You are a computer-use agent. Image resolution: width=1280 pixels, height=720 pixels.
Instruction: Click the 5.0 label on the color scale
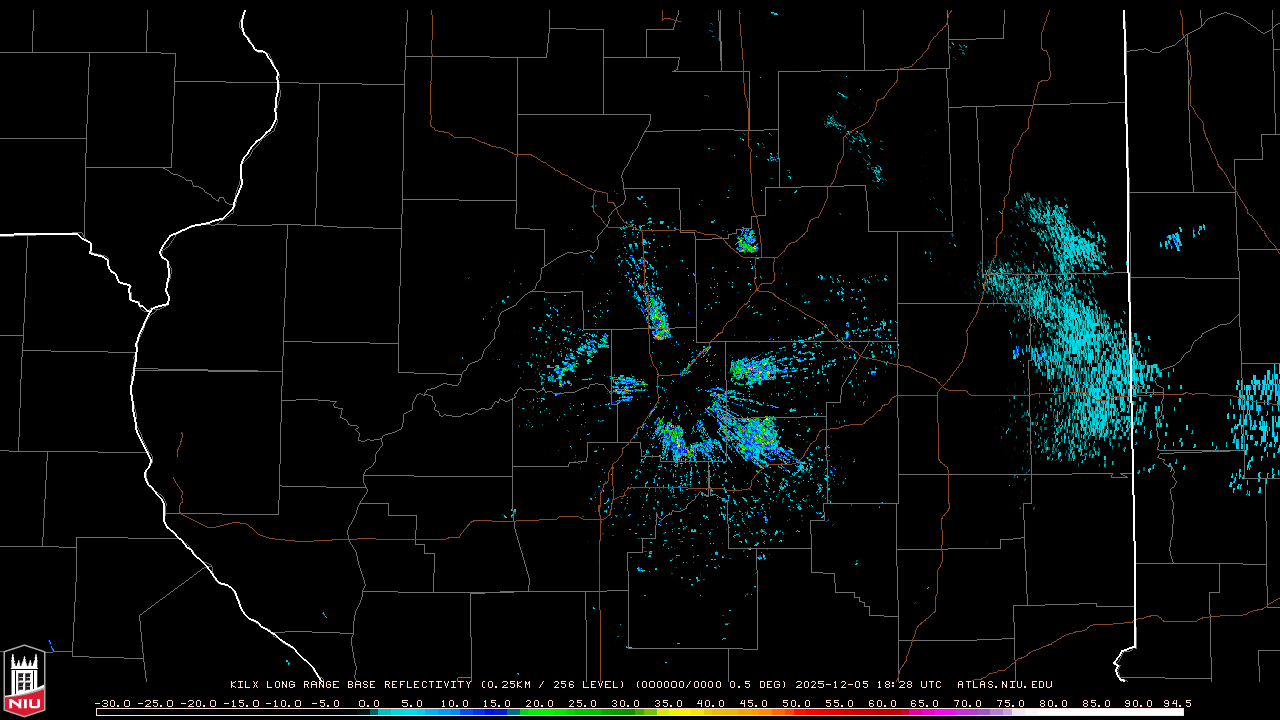(x=412, y=703)
